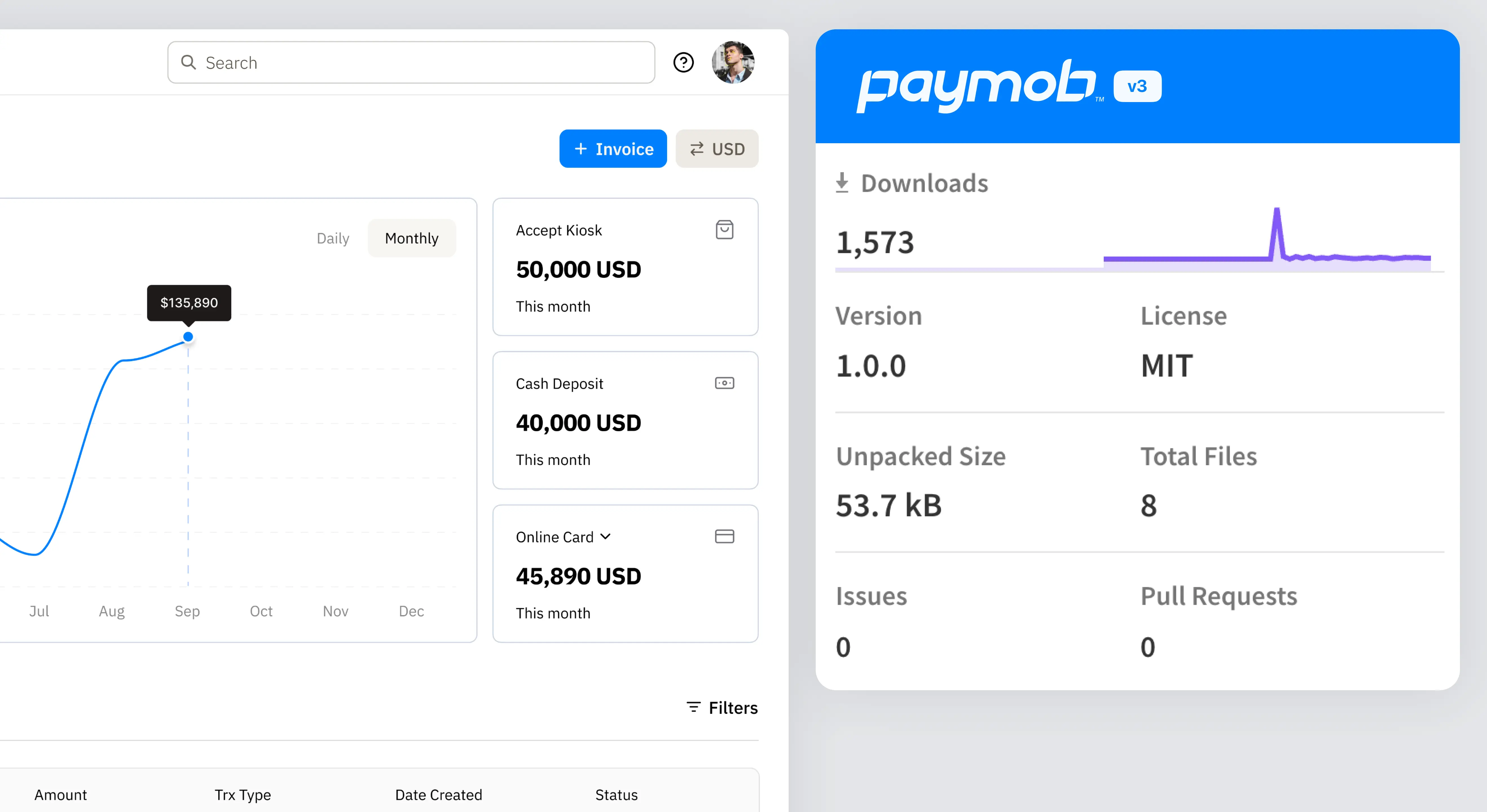The width and height of the screenshot is (1487, 812).
Task: Click the Downloads arrow icon
Action: pyautogui.click(x=842, y=183)
